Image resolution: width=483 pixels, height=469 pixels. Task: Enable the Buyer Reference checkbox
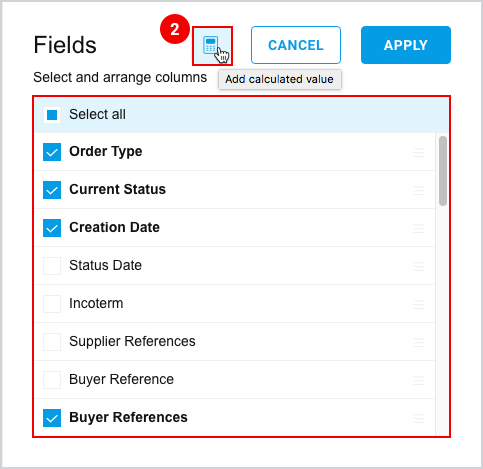coord(52,380)
